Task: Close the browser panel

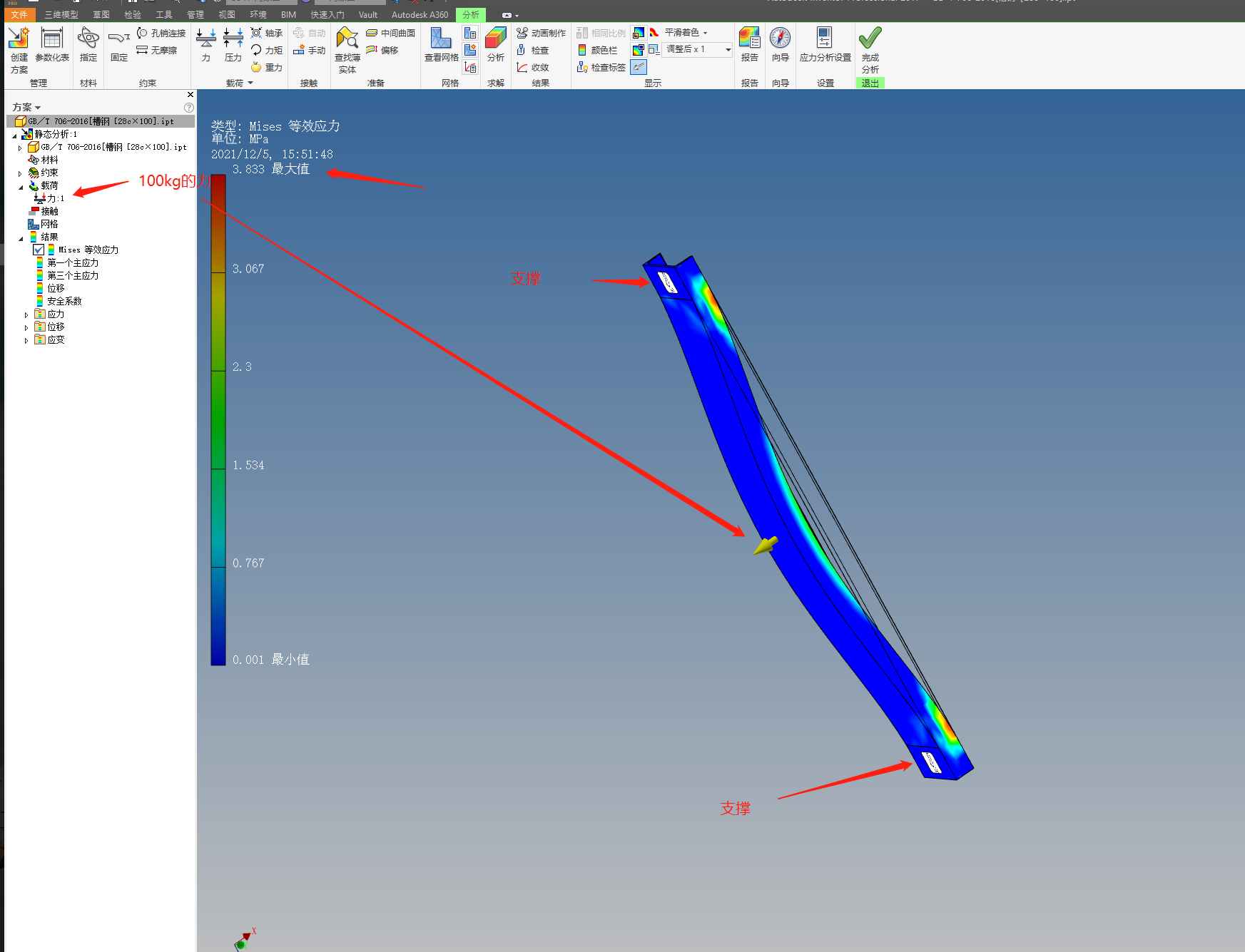Action: [190, 94]
